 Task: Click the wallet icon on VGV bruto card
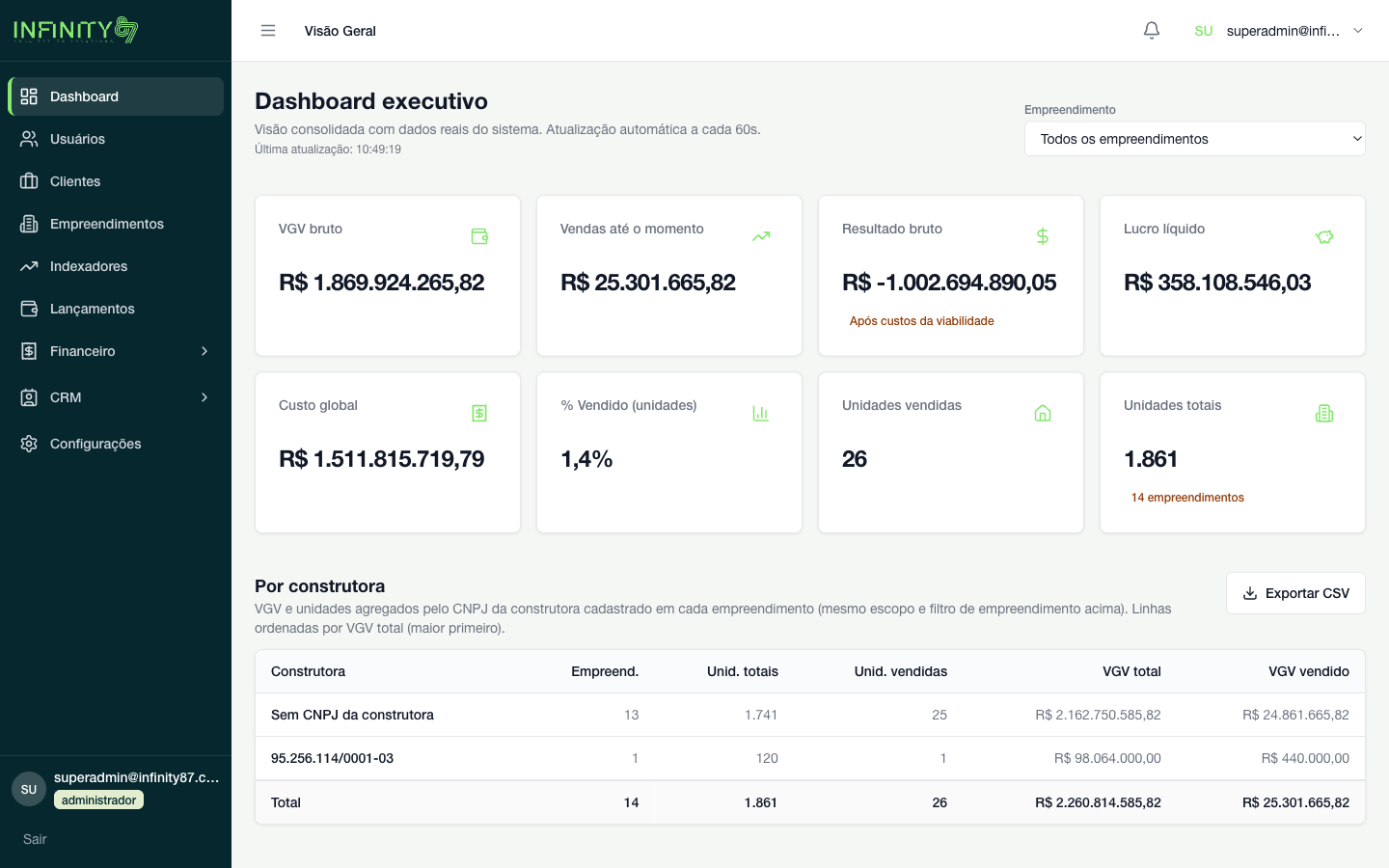click(479, 236)
